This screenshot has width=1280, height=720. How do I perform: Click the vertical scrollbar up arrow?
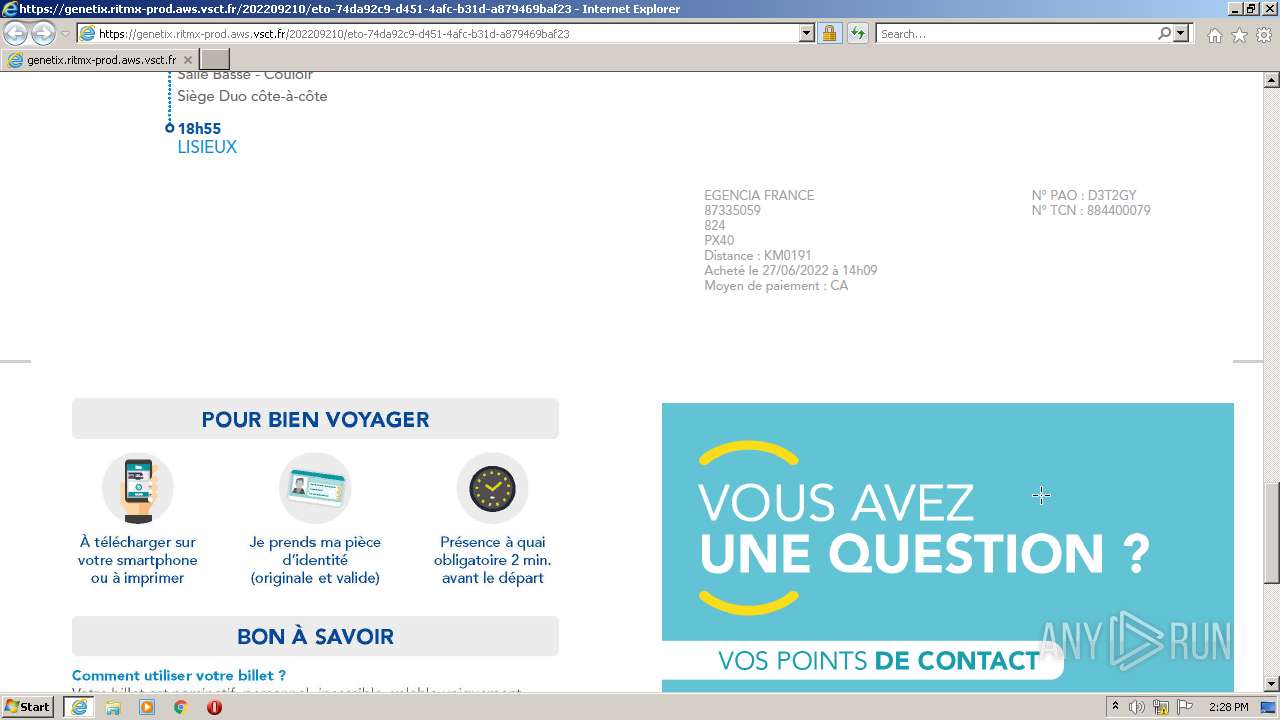coord(1271,80)
